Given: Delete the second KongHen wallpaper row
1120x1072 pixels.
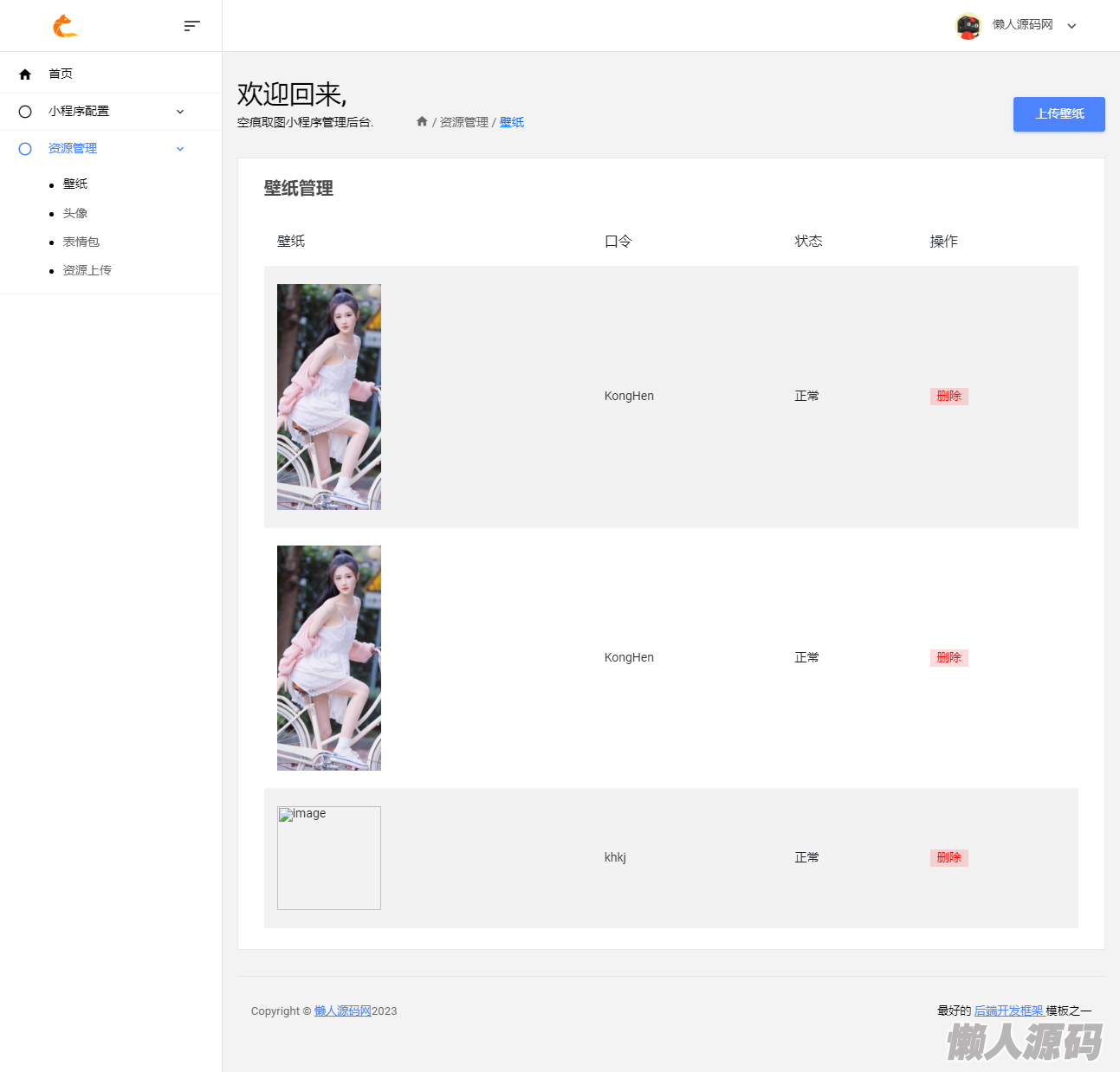Looking at the screenshot, I should (949, 658).
